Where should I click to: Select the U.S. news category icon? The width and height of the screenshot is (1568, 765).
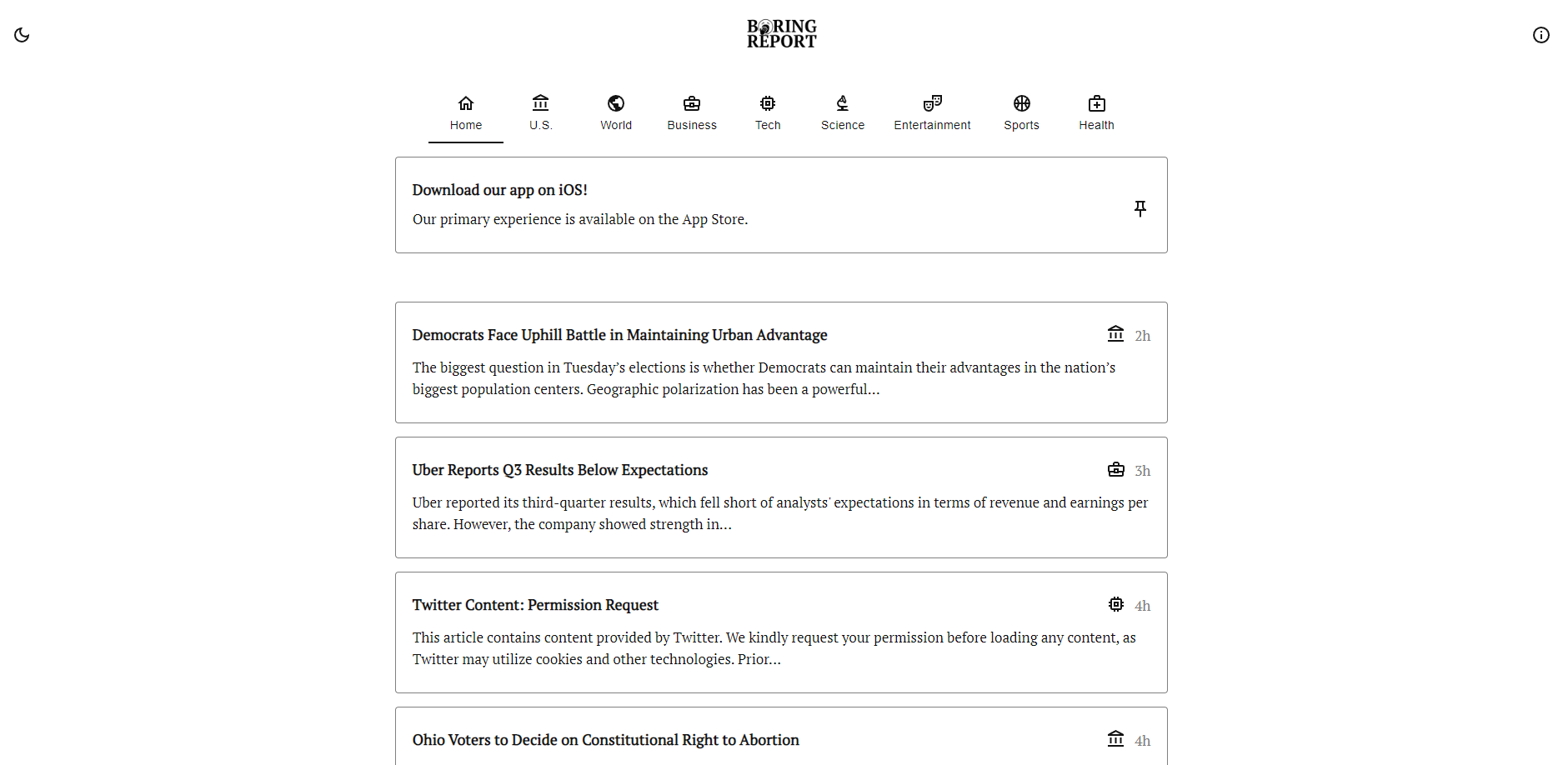coord(540,103)
